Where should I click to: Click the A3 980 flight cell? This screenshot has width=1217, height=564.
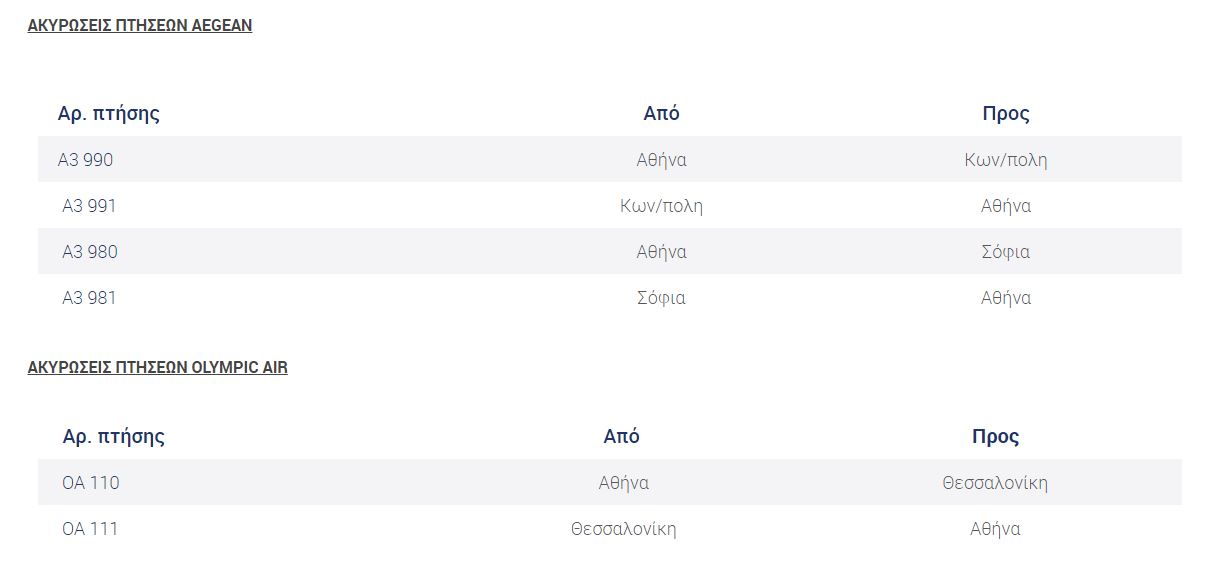point(90,252)
